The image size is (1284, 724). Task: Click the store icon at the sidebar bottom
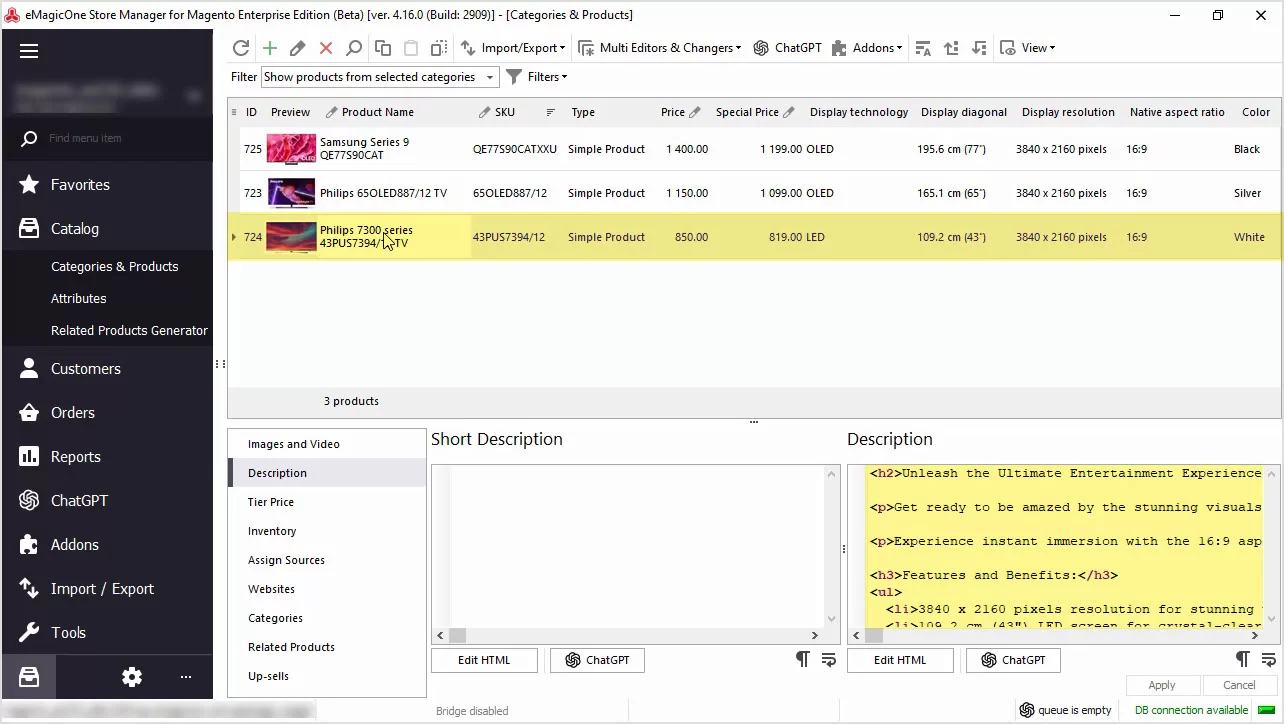29,677
